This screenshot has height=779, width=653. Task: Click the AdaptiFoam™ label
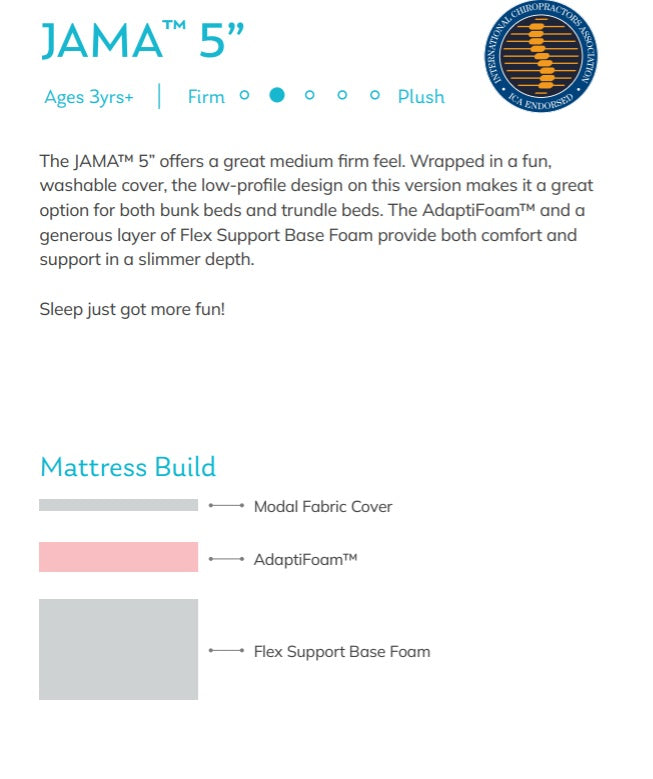coord(305,559)
